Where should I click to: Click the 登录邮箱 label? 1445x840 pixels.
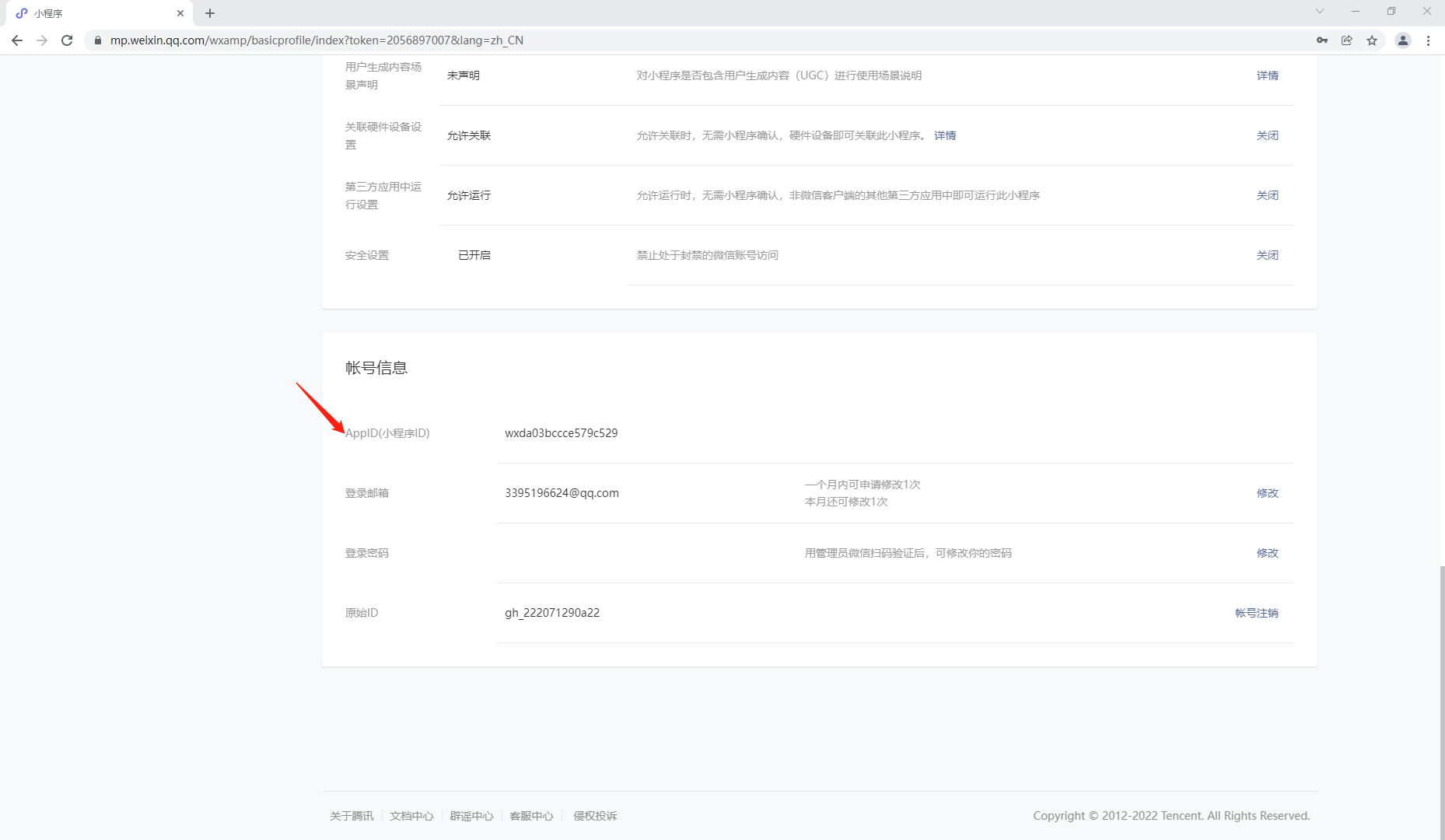click(367, 493)
